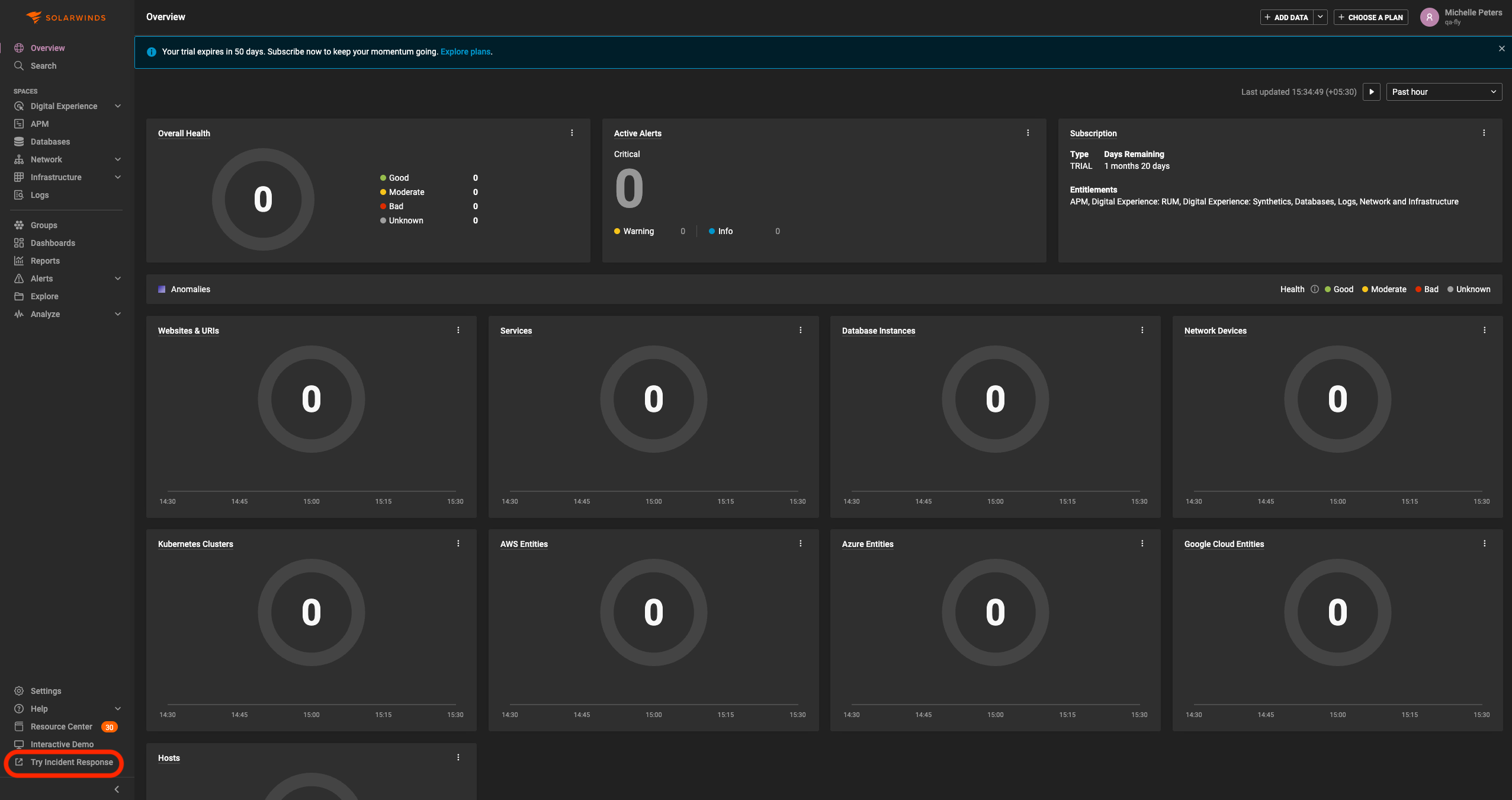The image size is (1512, 800).
Task: Expand the Digital Experience menu
Action: pos(118,106)
